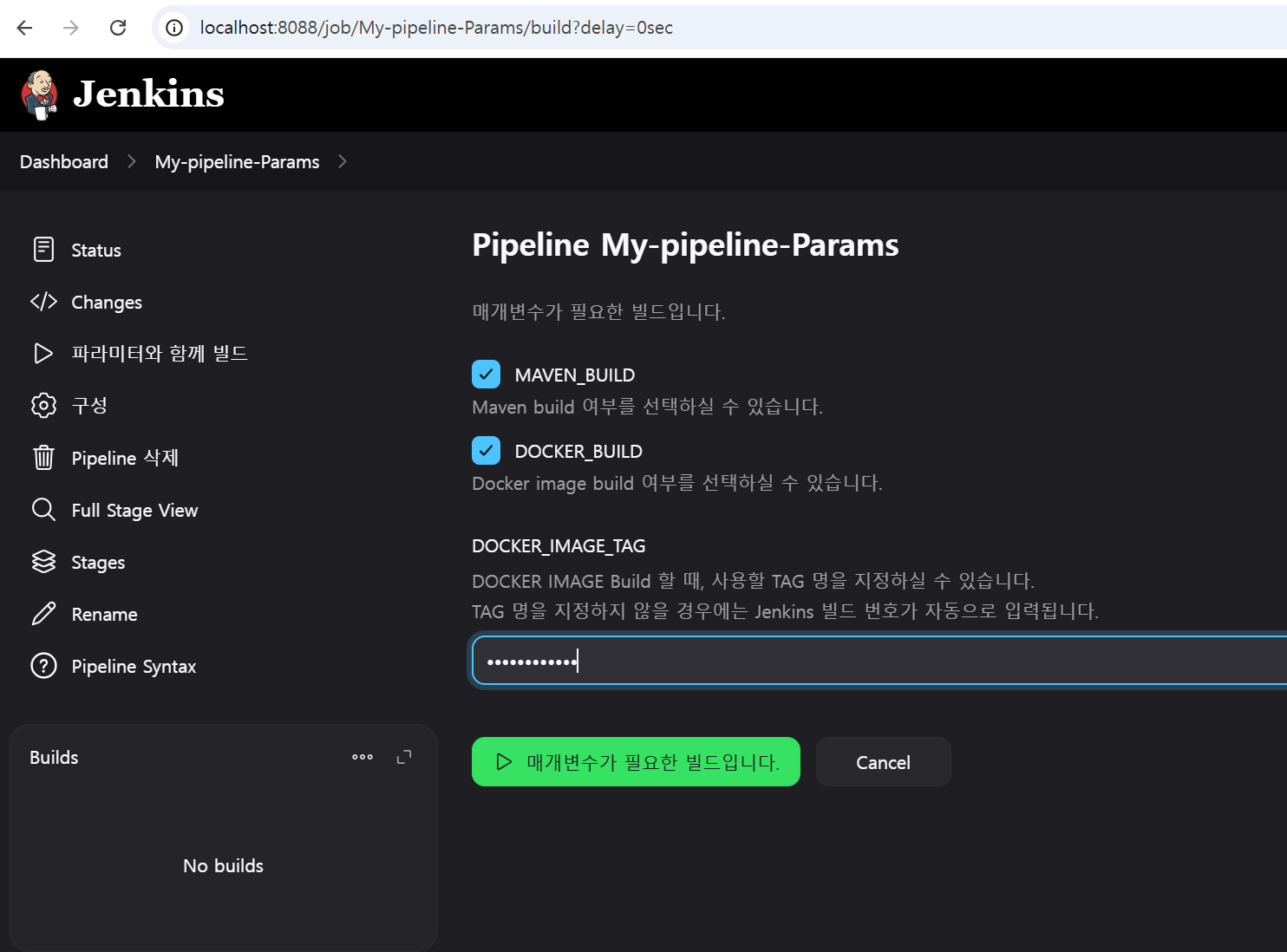Click the Jenkins butler logo icon
The width and height of the screenshot is (1287, 952).
tap(40, 95)
